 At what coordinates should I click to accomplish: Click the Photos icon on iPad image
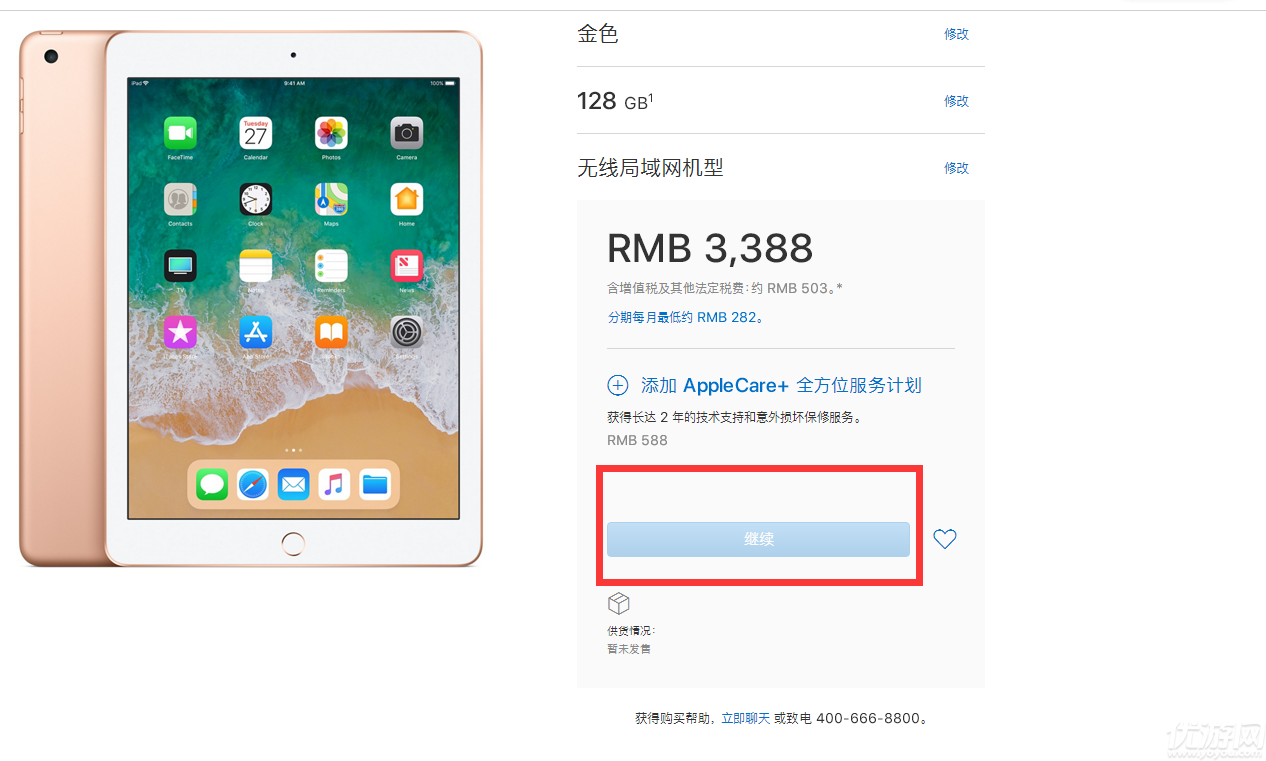pyautogui.click(x=331, y=133)
